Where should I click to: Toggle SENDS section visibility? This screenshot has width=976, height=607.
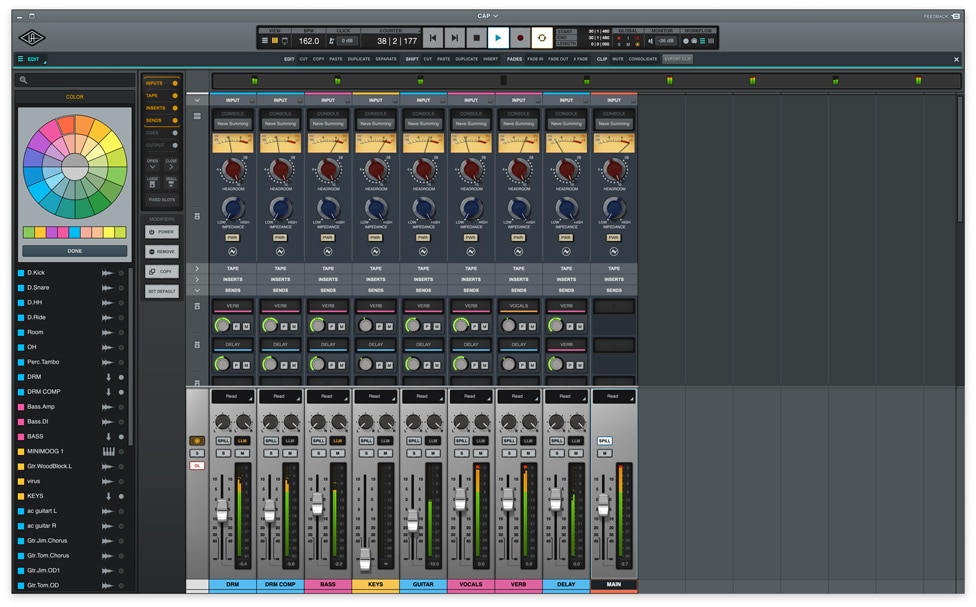coord(175,120)
